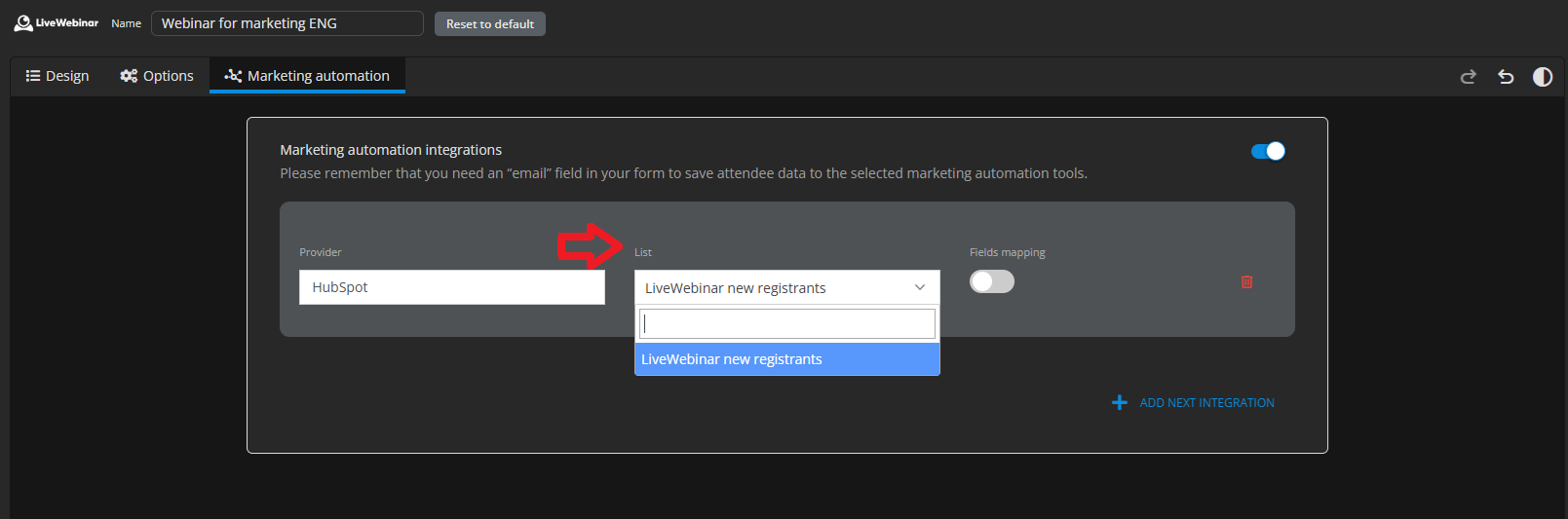
Task: Click the Name field with webinar title
Action: point(287,23)
